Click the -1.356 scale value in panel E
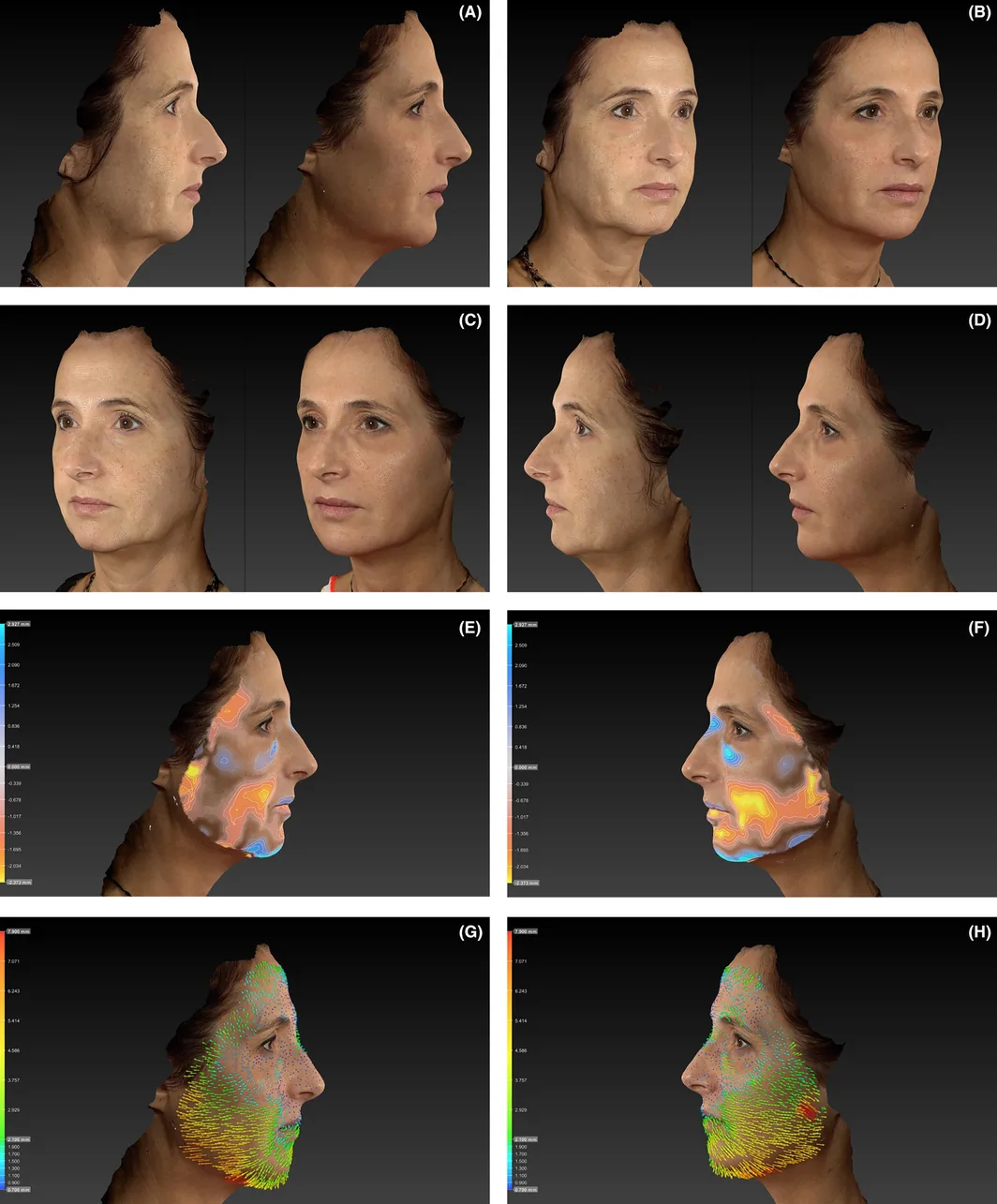 tap(15, 833)
